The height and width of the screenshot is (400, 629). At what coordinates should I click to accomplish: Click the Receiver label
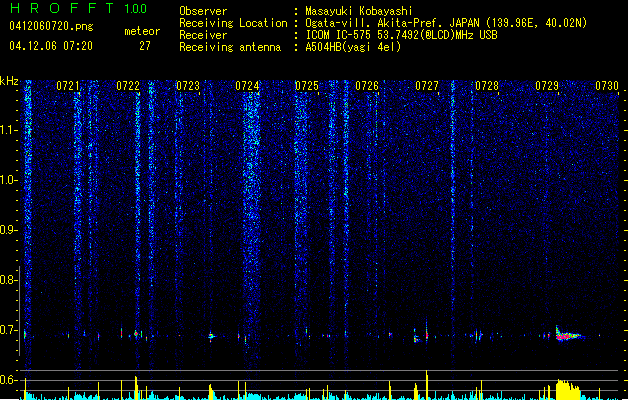coord(203,35)
